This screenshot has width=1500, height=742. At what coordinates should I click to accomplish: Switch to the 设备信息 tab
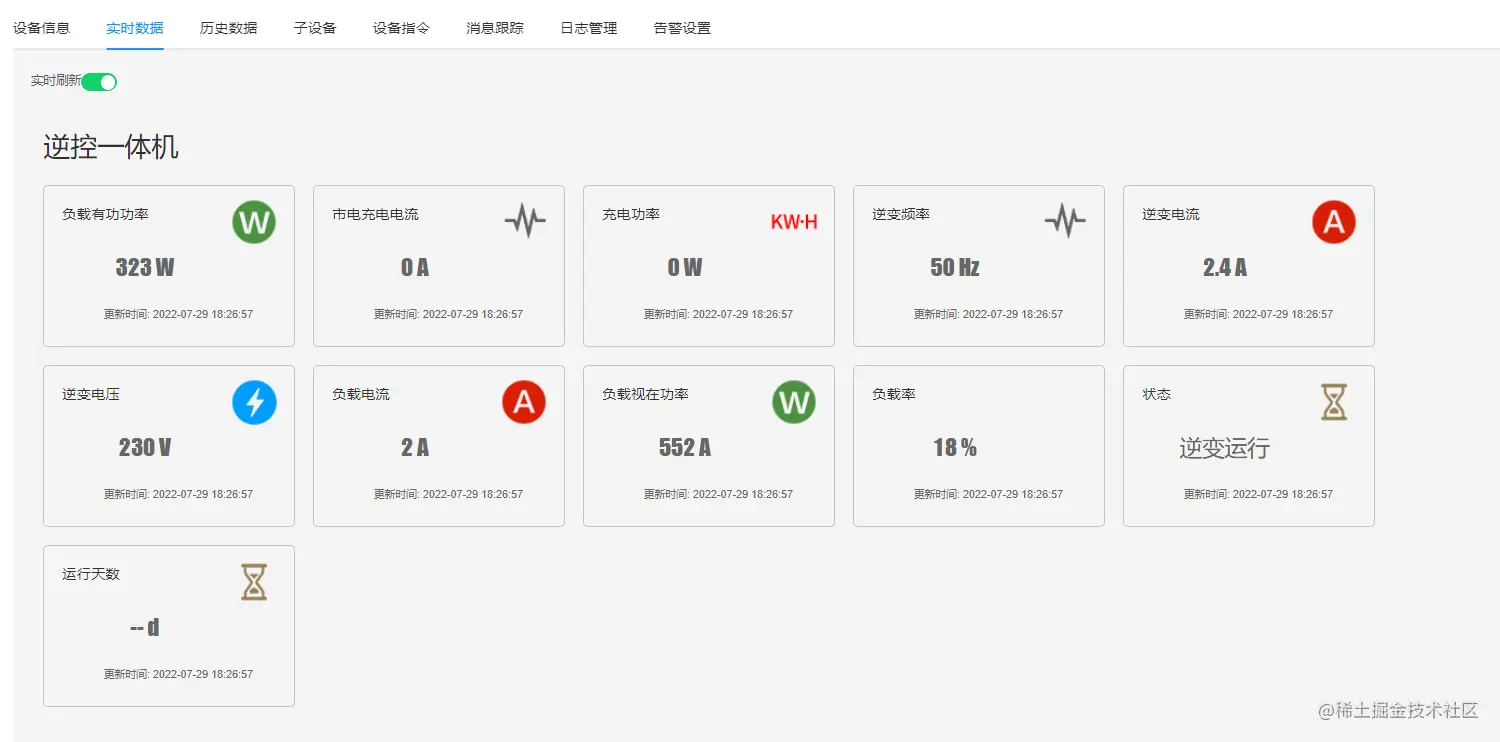click(x=41, y=28)
